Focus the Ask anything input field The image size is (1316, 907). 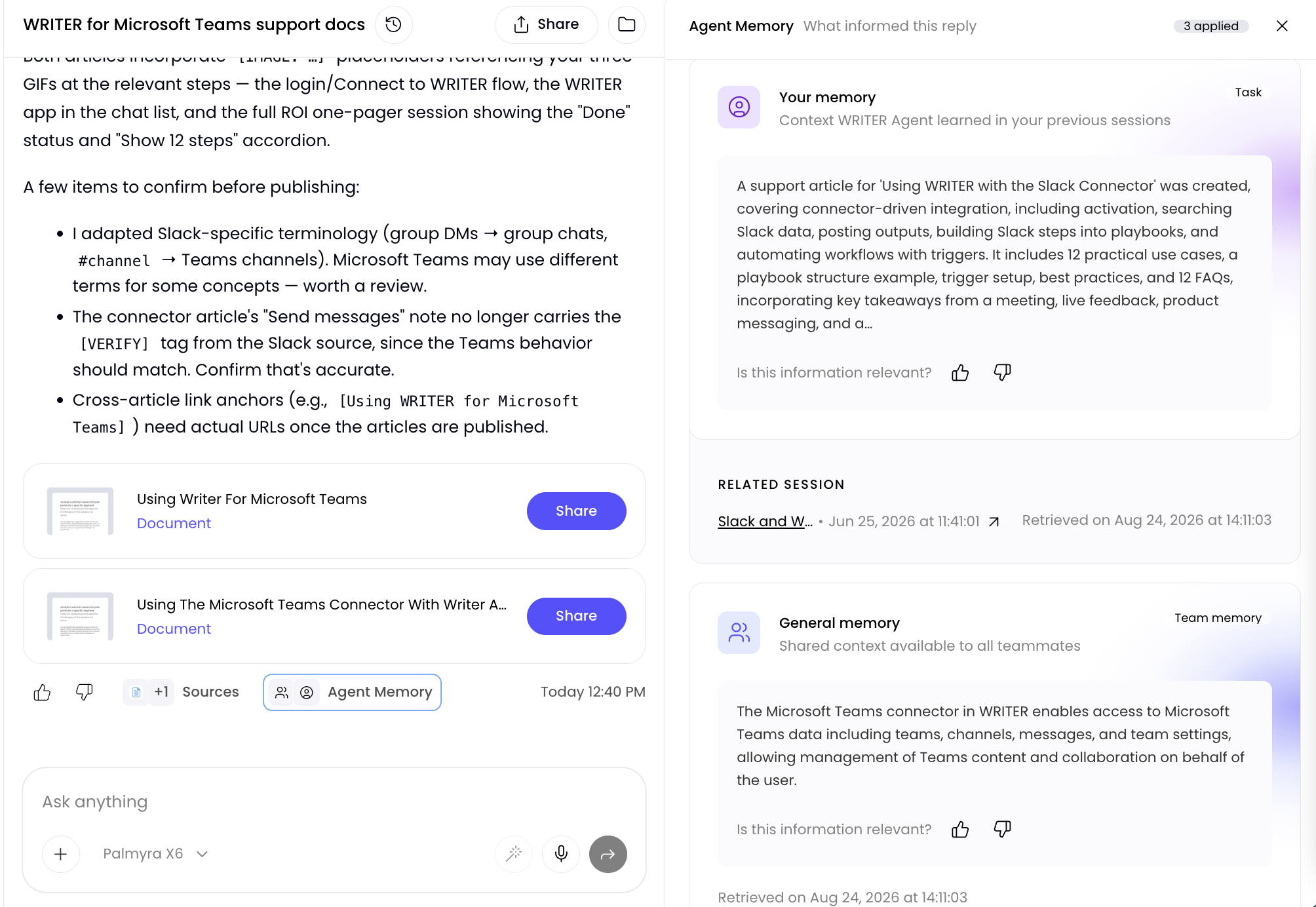pyautogui.click(x=334, y=802)
